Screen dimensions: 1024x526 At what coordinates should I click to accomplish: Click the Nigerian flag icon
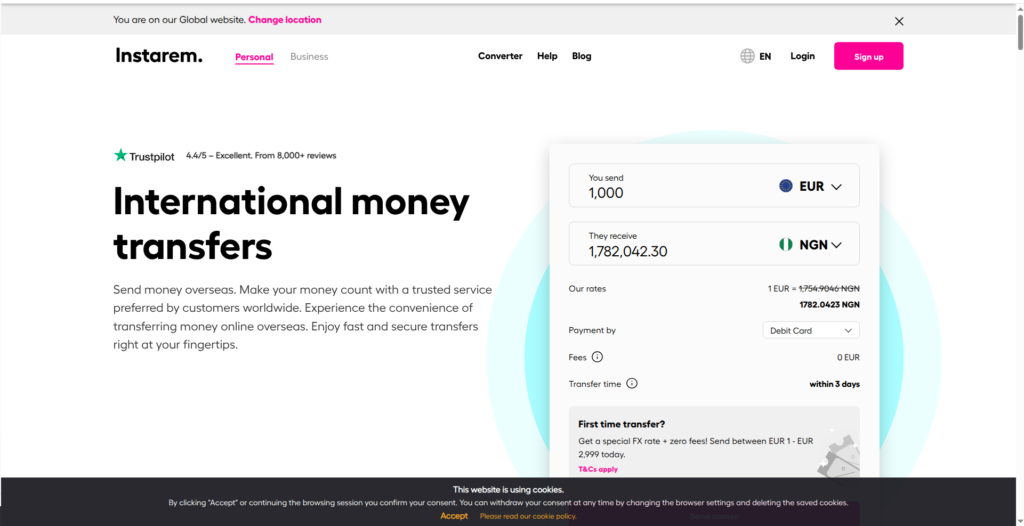pyautogui.click(x=786, y=244)
